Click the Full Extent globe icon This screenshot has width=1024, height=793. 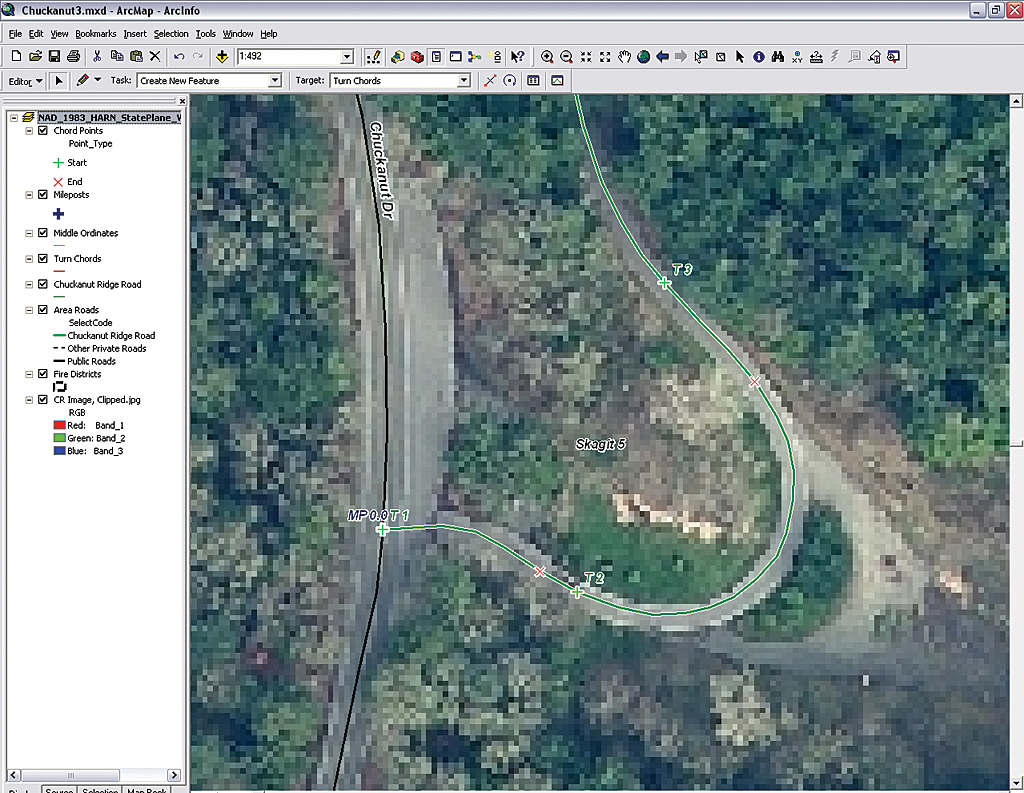point(643,57)
